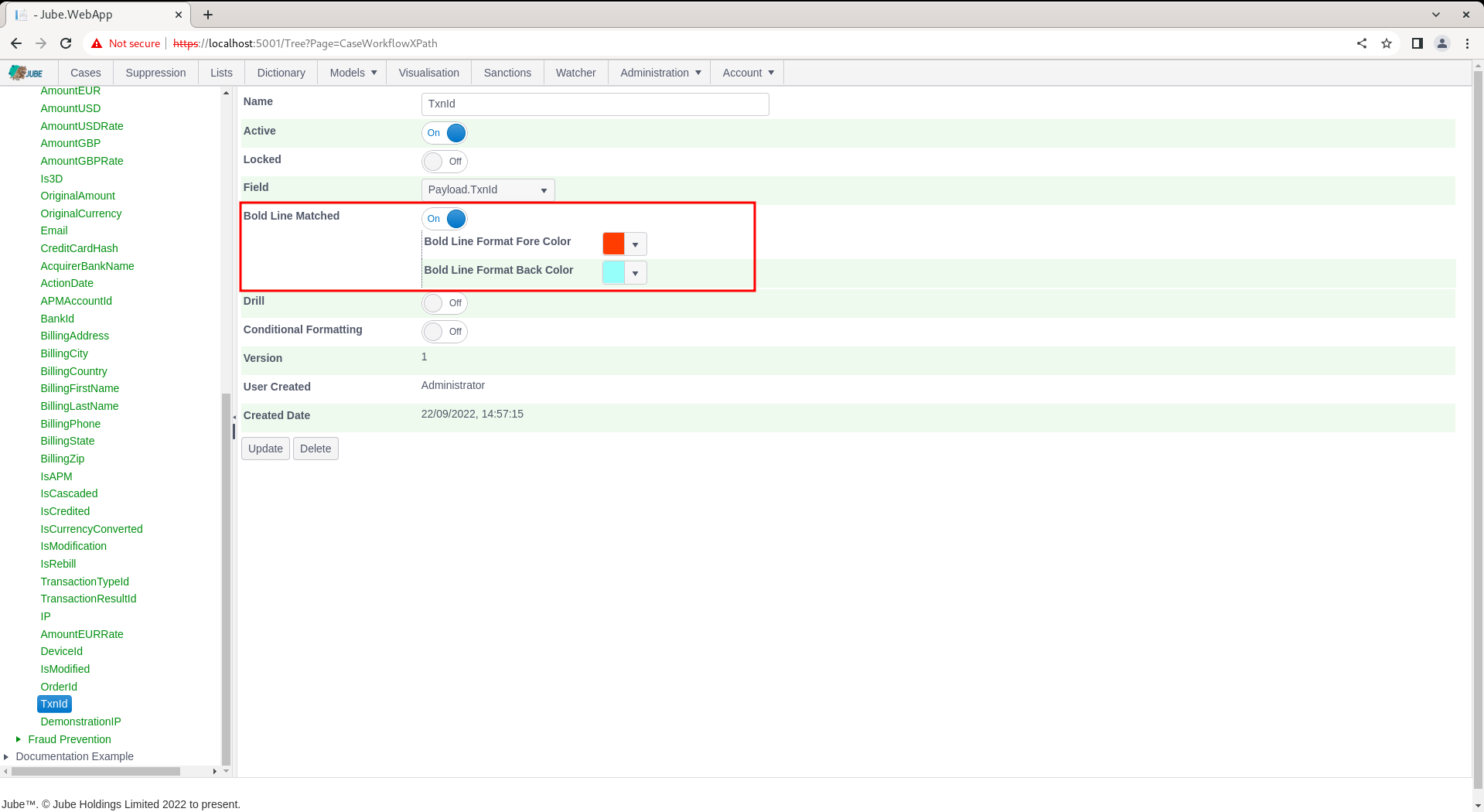Open Fore Color picker dropdown arrow
This screenshot has height=812, width=1484.
coord(636,244)
